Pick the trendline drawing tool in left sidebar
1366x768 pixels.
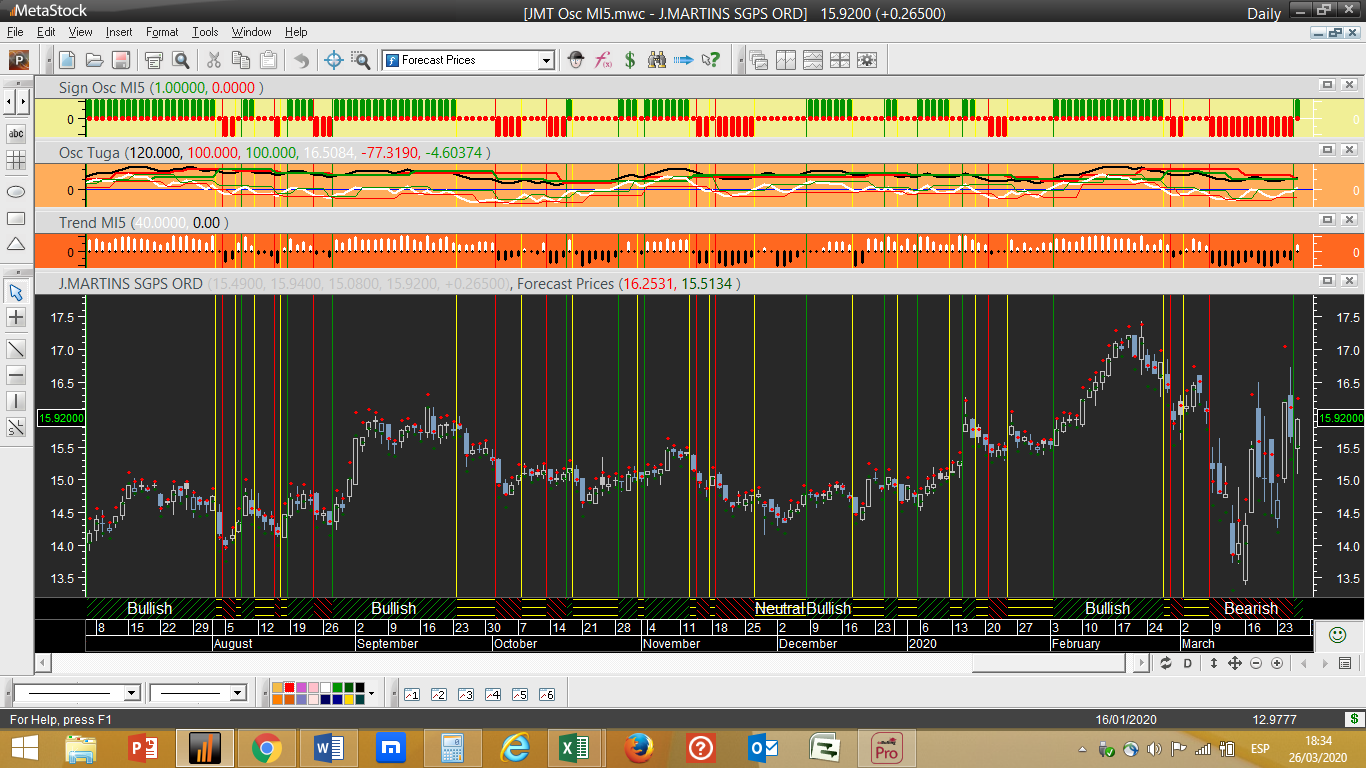point(16,348)
